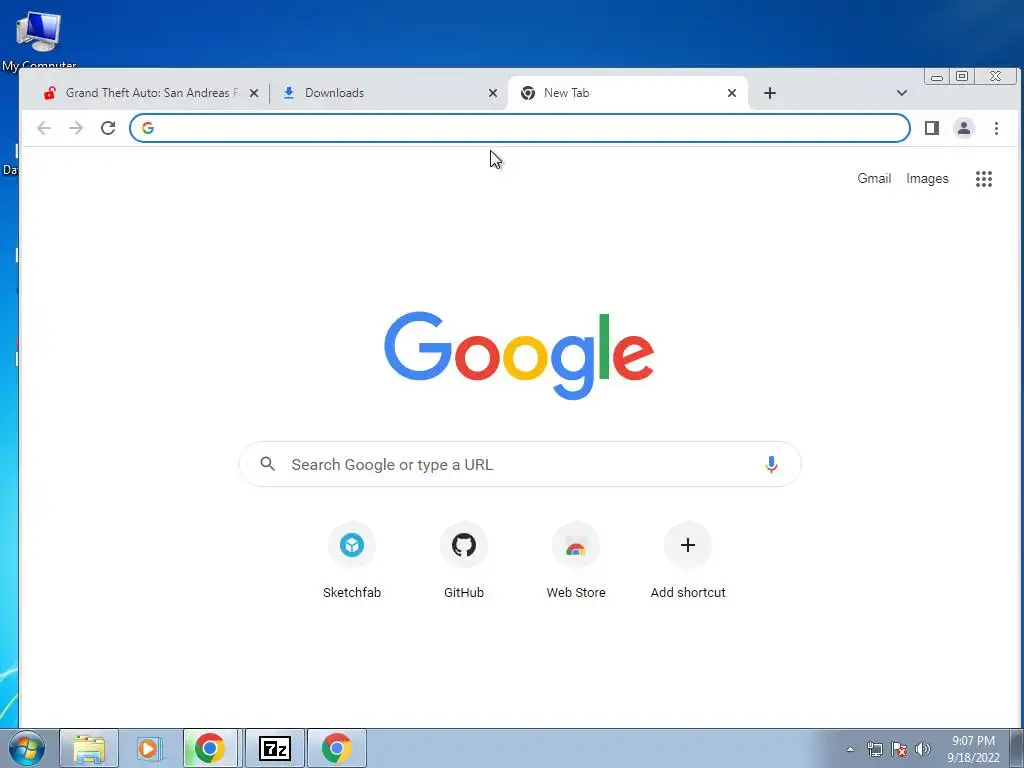The image size is (1024, 768).
Task: Minimize the Chrome window
Action: pos(936,77)
